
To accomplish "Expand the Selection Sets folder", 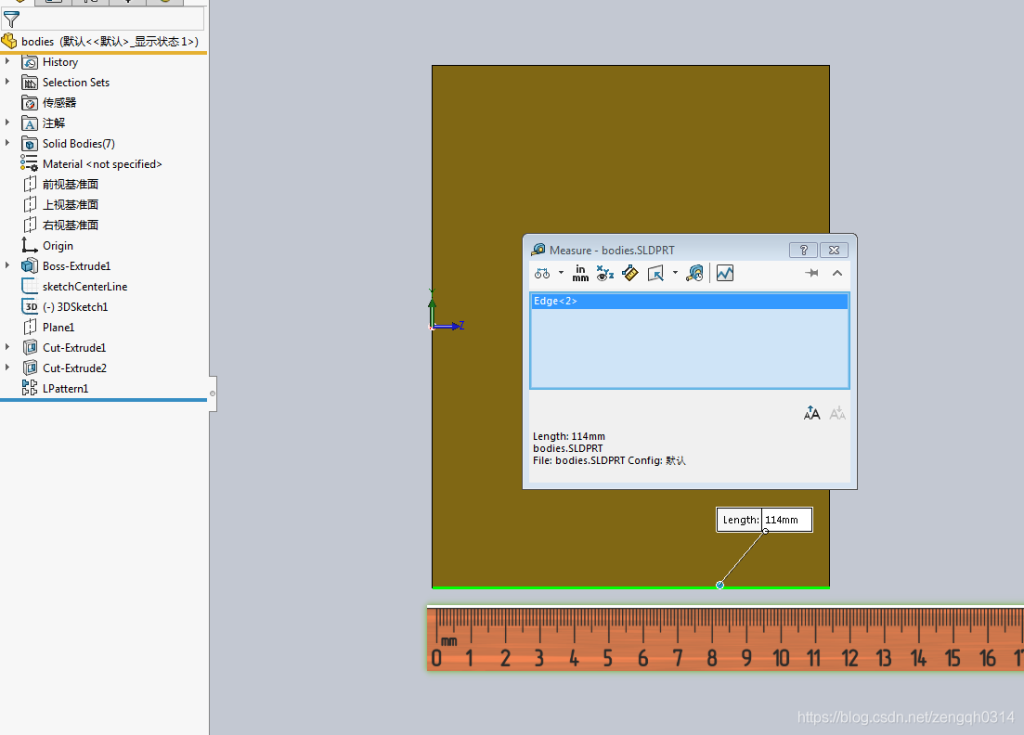I will pos(7,82).
